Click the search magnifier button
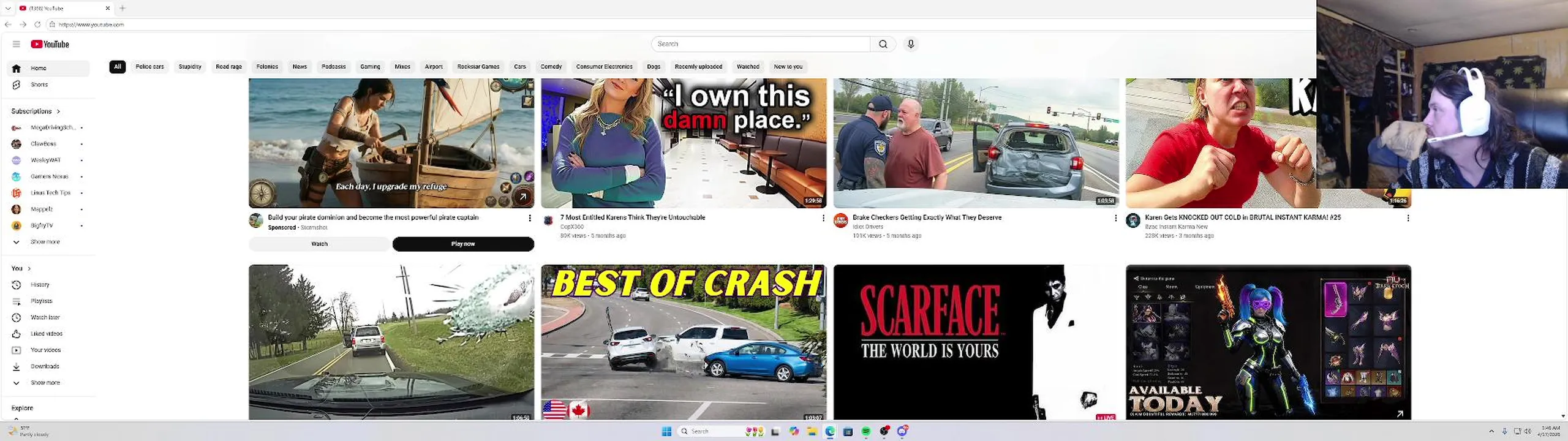1568x441 pixels. tap(883, 44)
